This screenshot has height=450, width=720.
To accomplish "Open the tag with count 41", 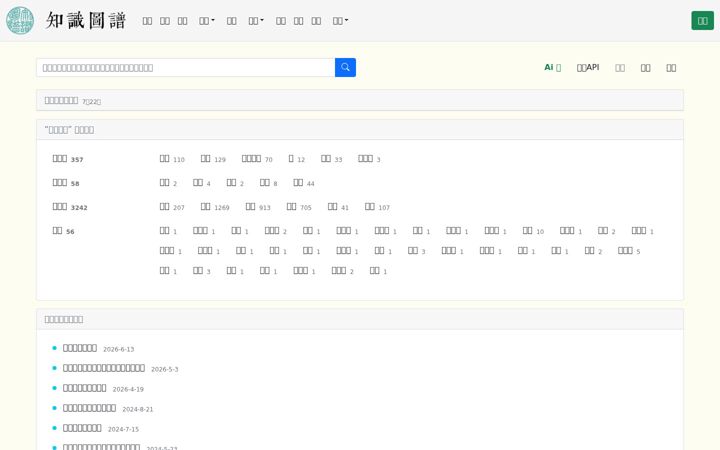I will (338, 207).
